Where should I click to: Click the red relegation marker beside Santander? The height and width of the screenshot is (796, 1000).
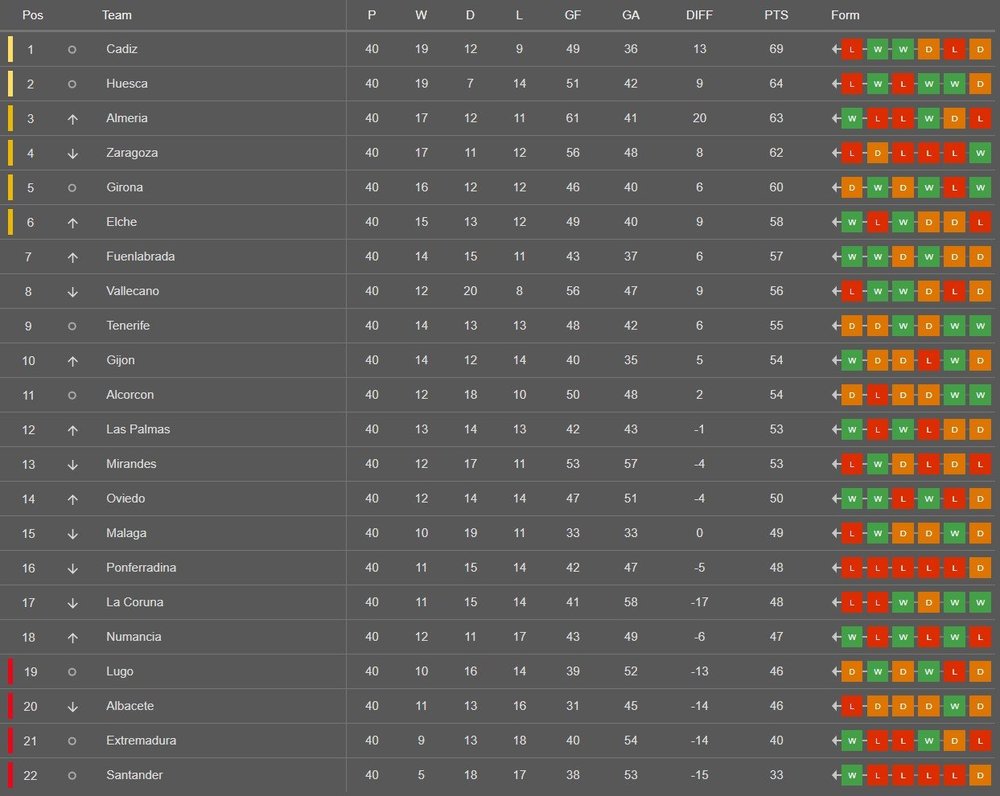pyautogui.click(x=10, y=775)
